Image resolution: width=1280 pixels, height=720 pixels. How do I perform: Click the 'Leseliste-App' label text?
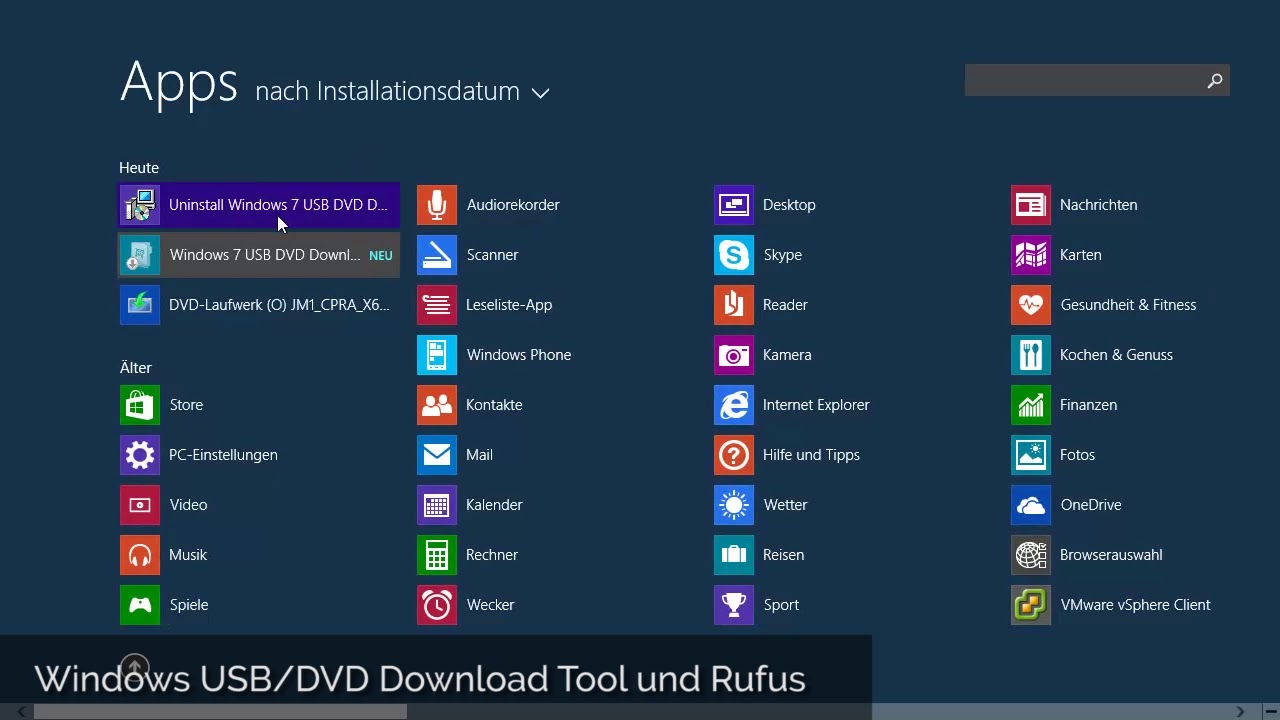point(509,305)
